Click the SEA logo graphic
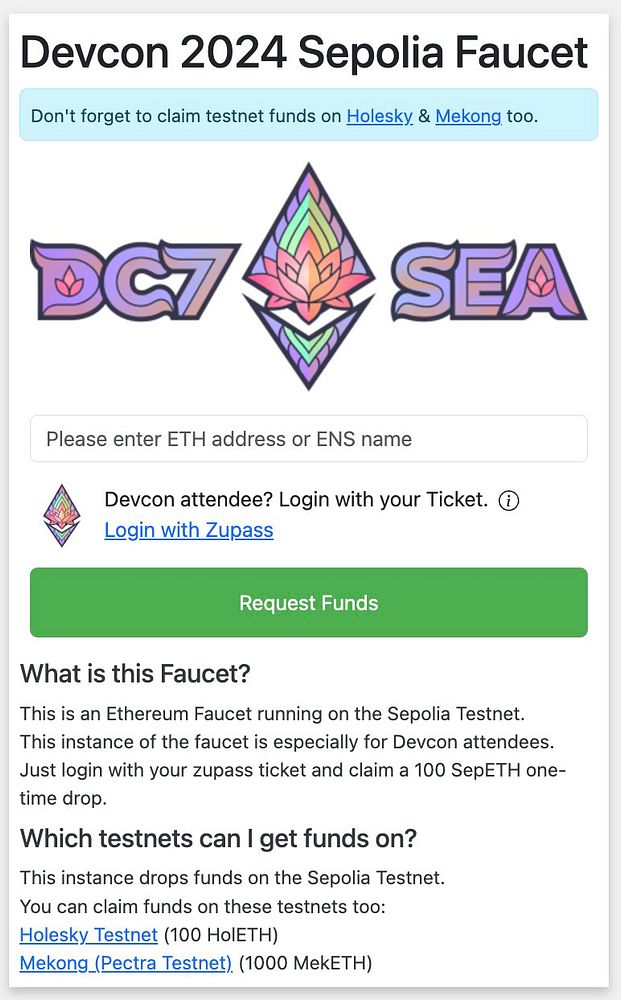621x1000 pixels. tap(487, 281)
